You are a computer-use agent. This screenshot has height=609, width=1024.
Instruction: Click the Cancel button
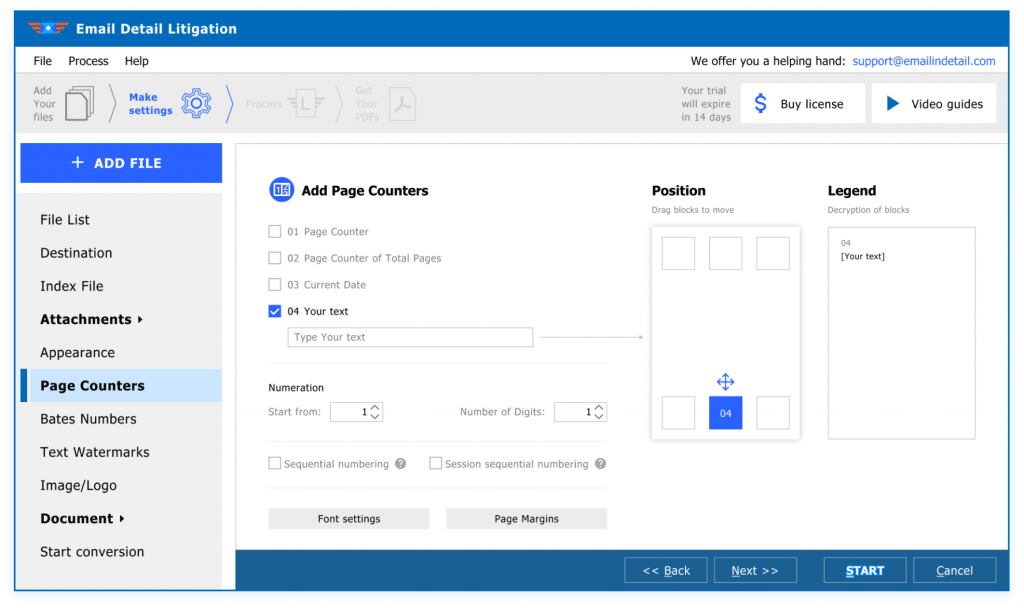click(954, 570)
